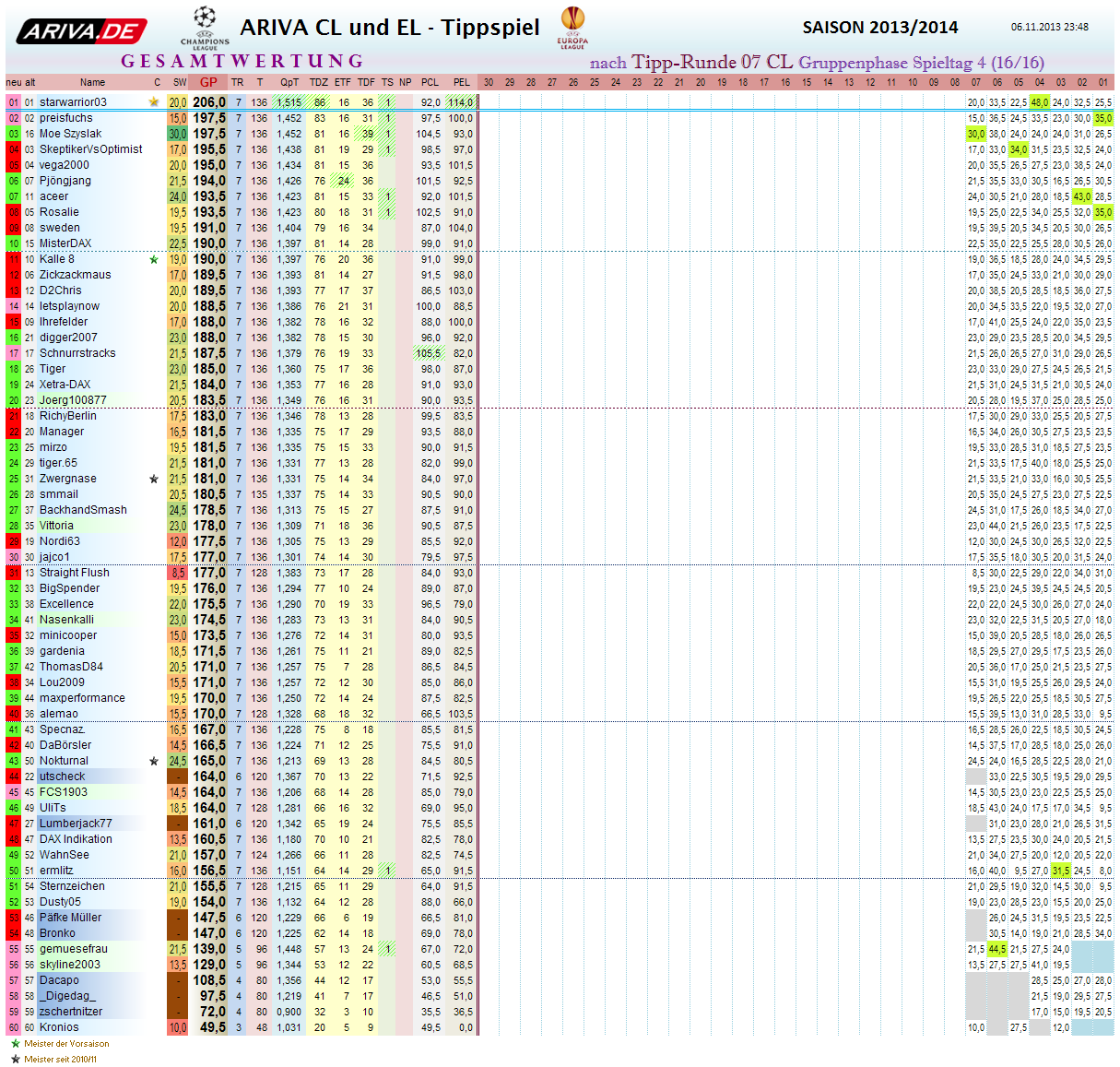Select player name Schnurrstracks
This screenshot has width=1120, height=1067.
point(77,353)
